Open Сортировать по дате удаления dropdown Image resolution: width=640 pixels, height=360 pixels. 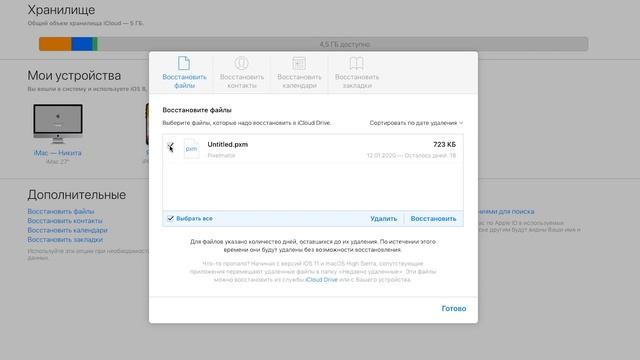coord(416,123)
